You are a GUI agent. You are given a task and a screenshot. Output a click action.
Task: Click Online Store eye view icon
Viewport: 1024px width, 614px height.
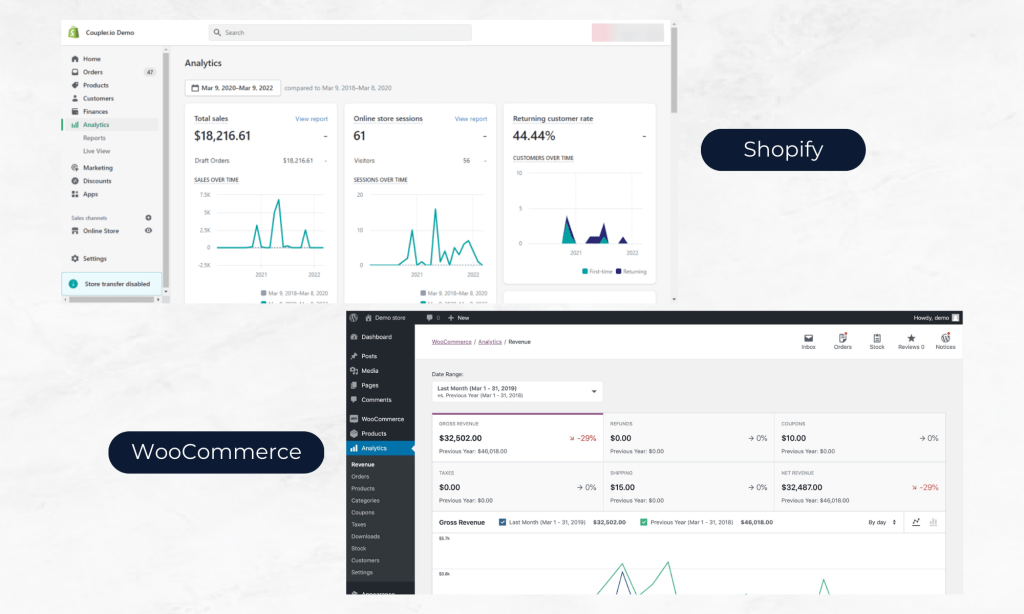click(x=148, y=231)
